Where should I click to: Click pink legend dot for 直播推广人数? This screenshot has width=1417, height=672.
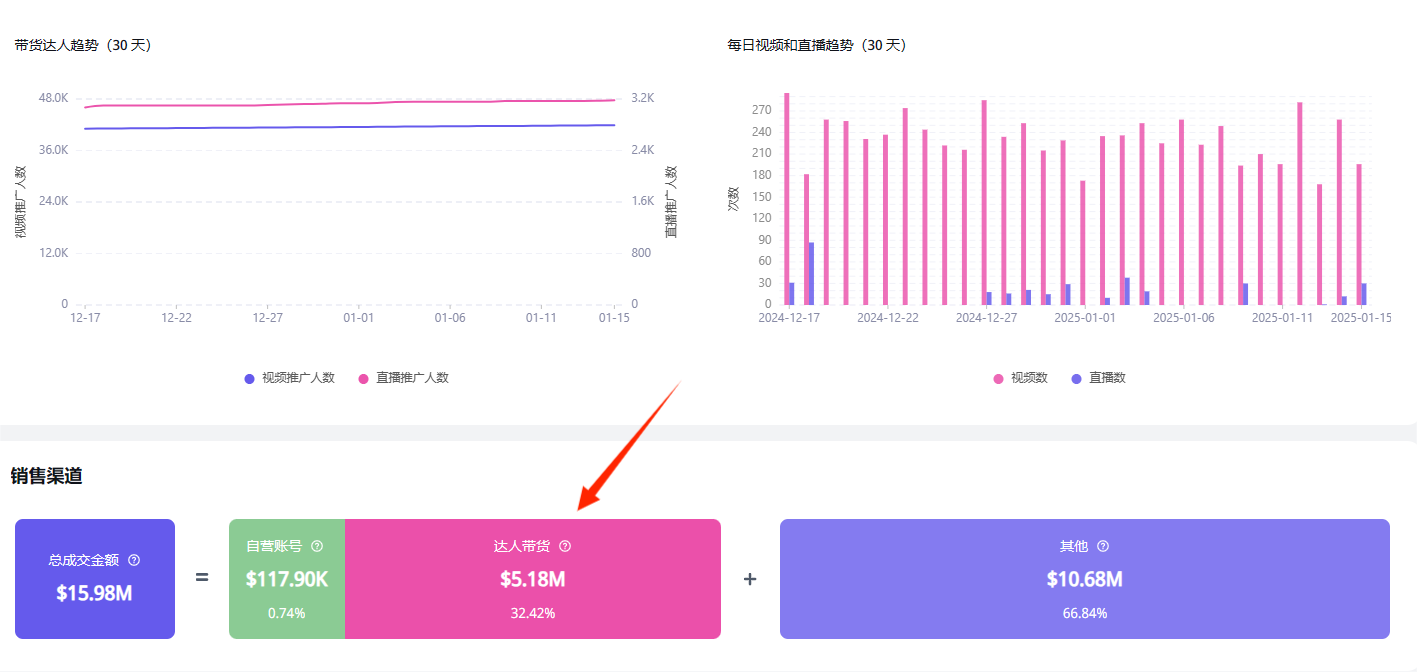coord(364,379)
